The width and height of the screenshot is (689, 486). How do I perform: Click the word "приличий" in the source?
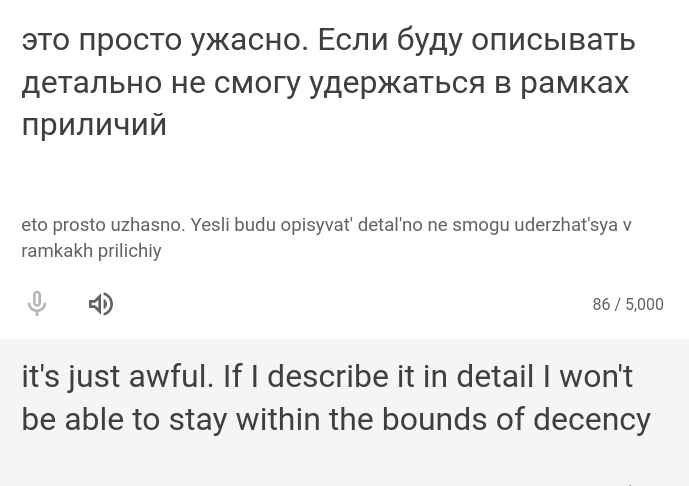pyautogui.click(x=94, y=125)
